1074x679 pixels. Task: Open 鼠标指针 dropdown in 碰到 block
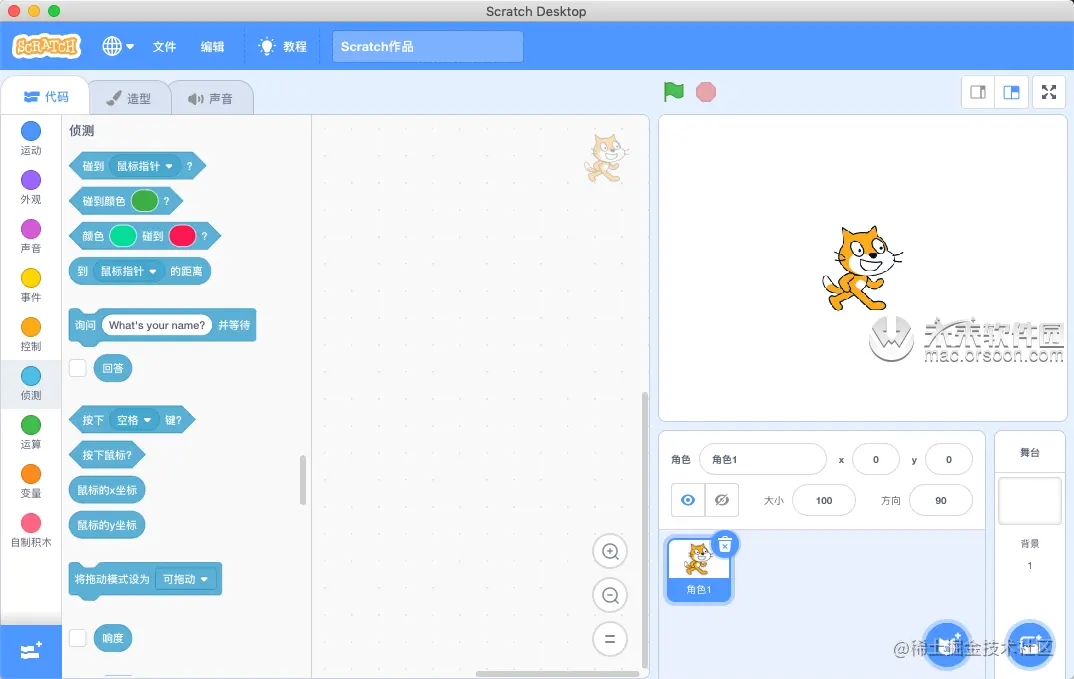click(145, 166)
